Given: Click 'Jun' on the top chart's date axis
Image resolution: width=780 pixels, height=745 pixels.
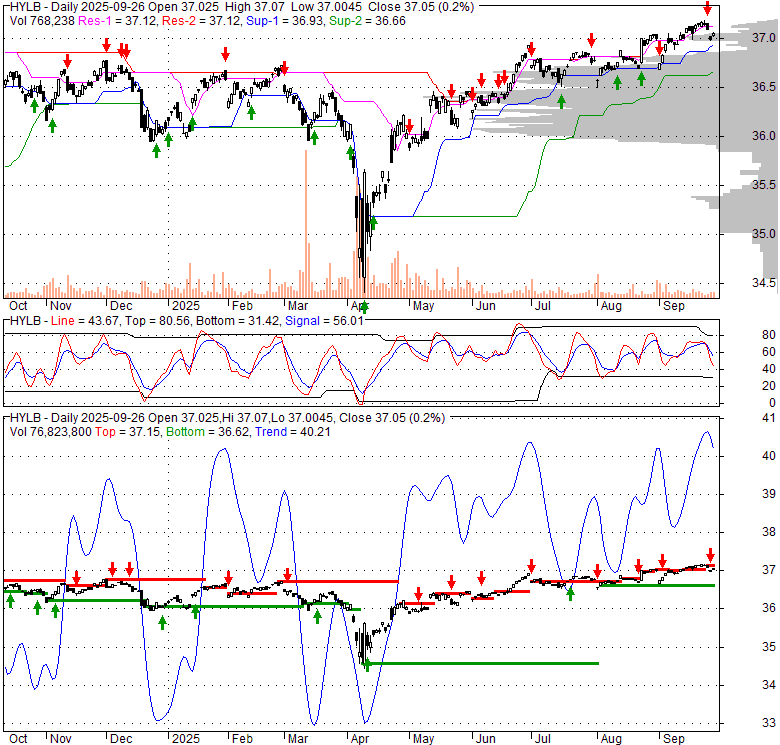Looking at the screenshot, I should tap(486, 306).
